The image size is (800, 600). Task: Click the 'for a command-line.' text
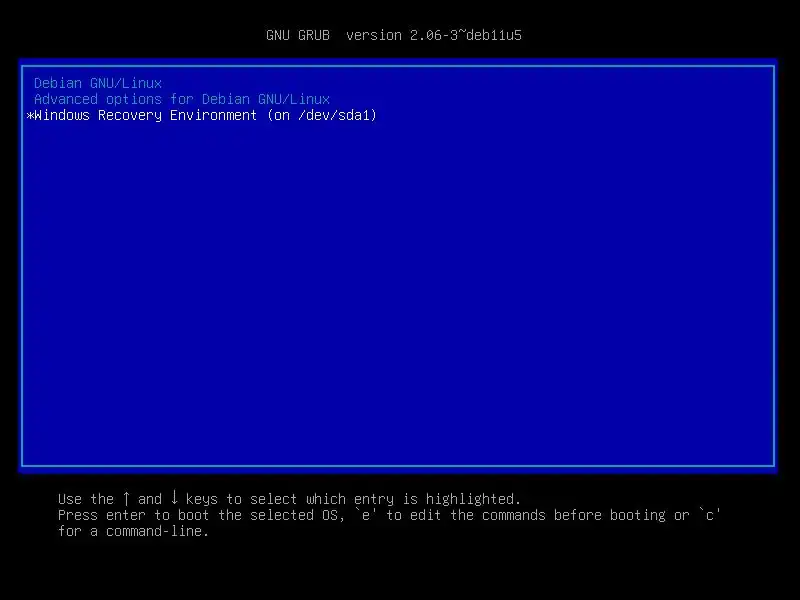tap(133, 531)
